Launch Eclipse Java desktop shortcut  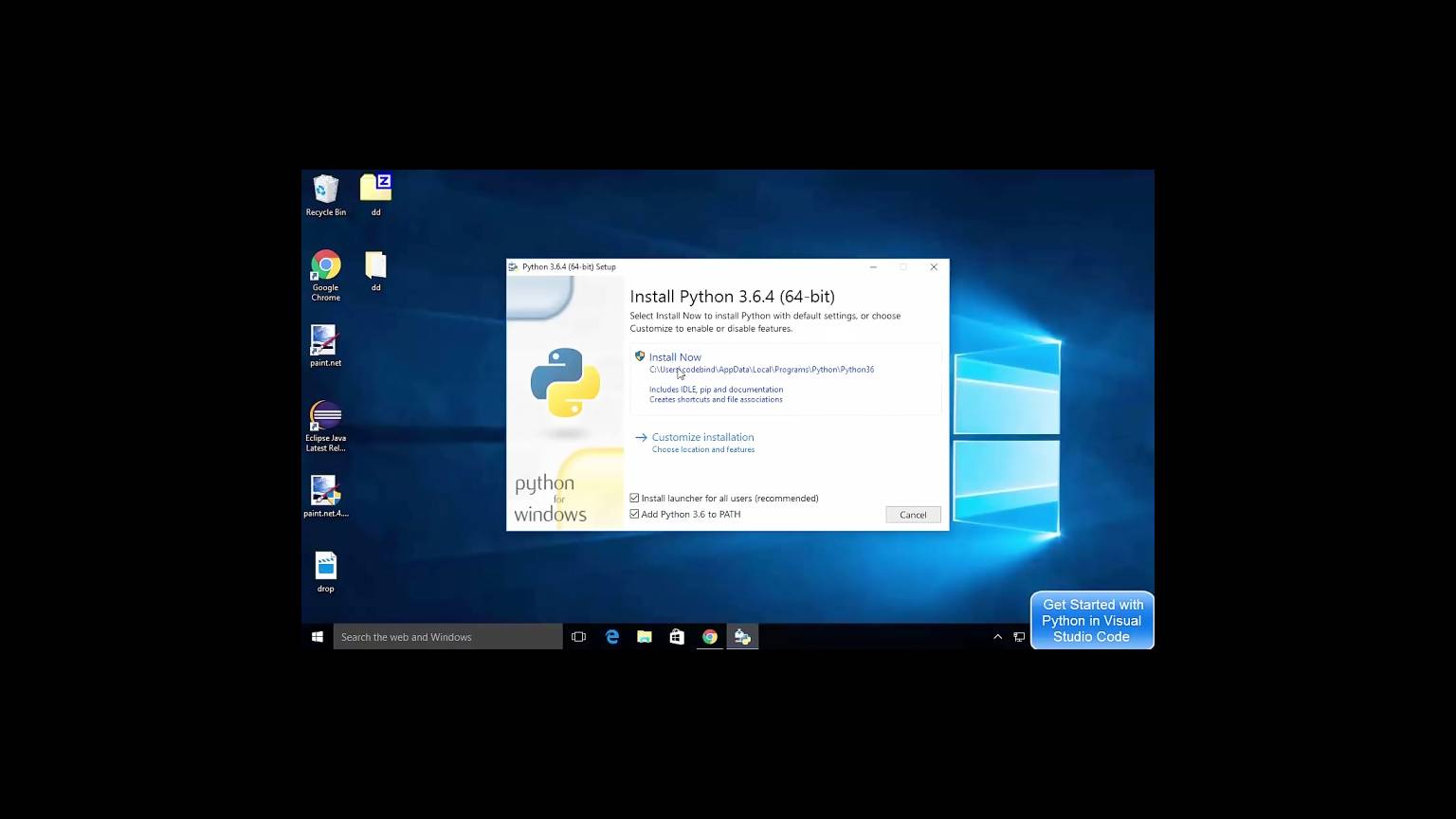[325, 427]
